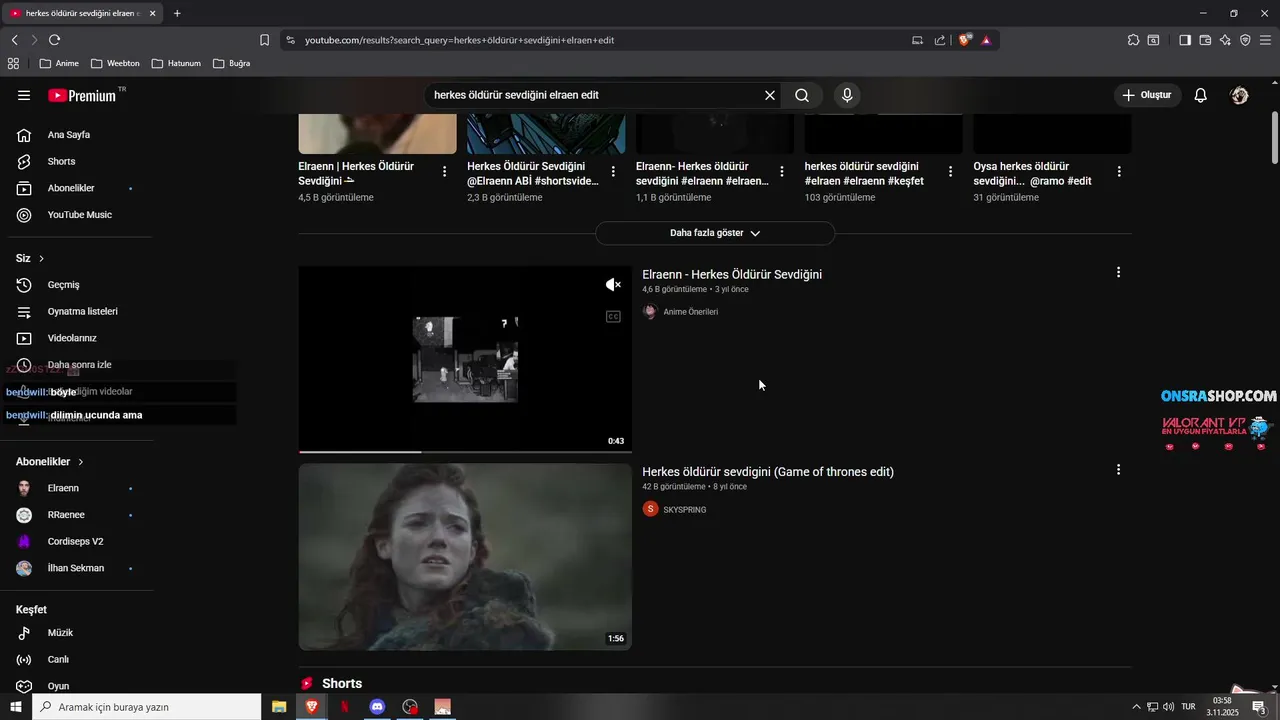Visit the Anime Önerileri channel

click(690, 312)
